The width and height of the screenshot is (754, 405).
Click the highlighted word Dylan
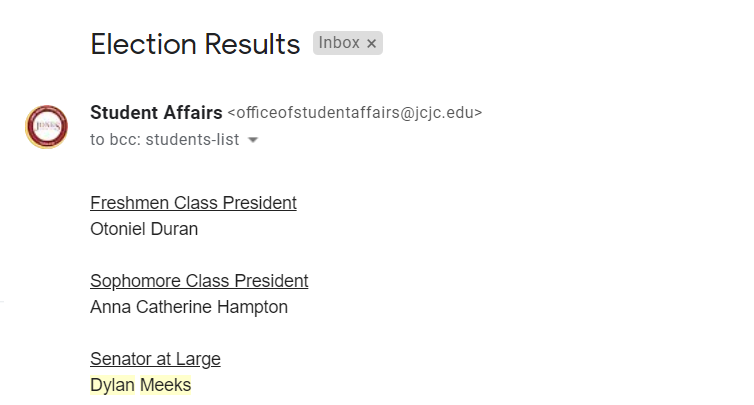pyautogui.click(x=113, y=385)
